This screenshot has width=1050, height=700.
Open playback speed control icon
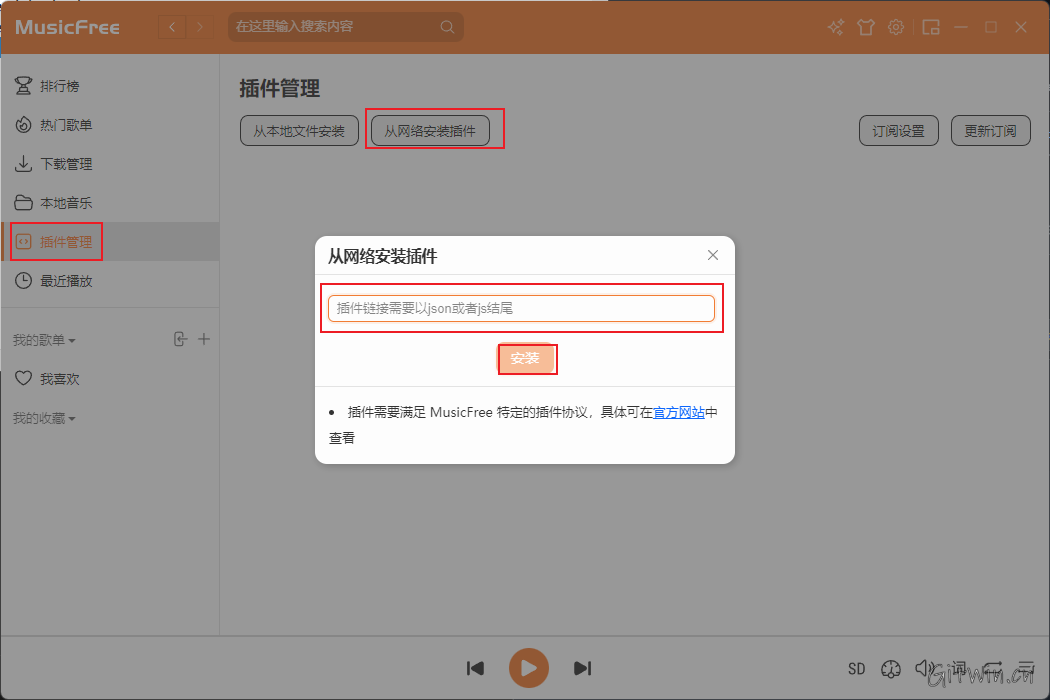(891, 668)
